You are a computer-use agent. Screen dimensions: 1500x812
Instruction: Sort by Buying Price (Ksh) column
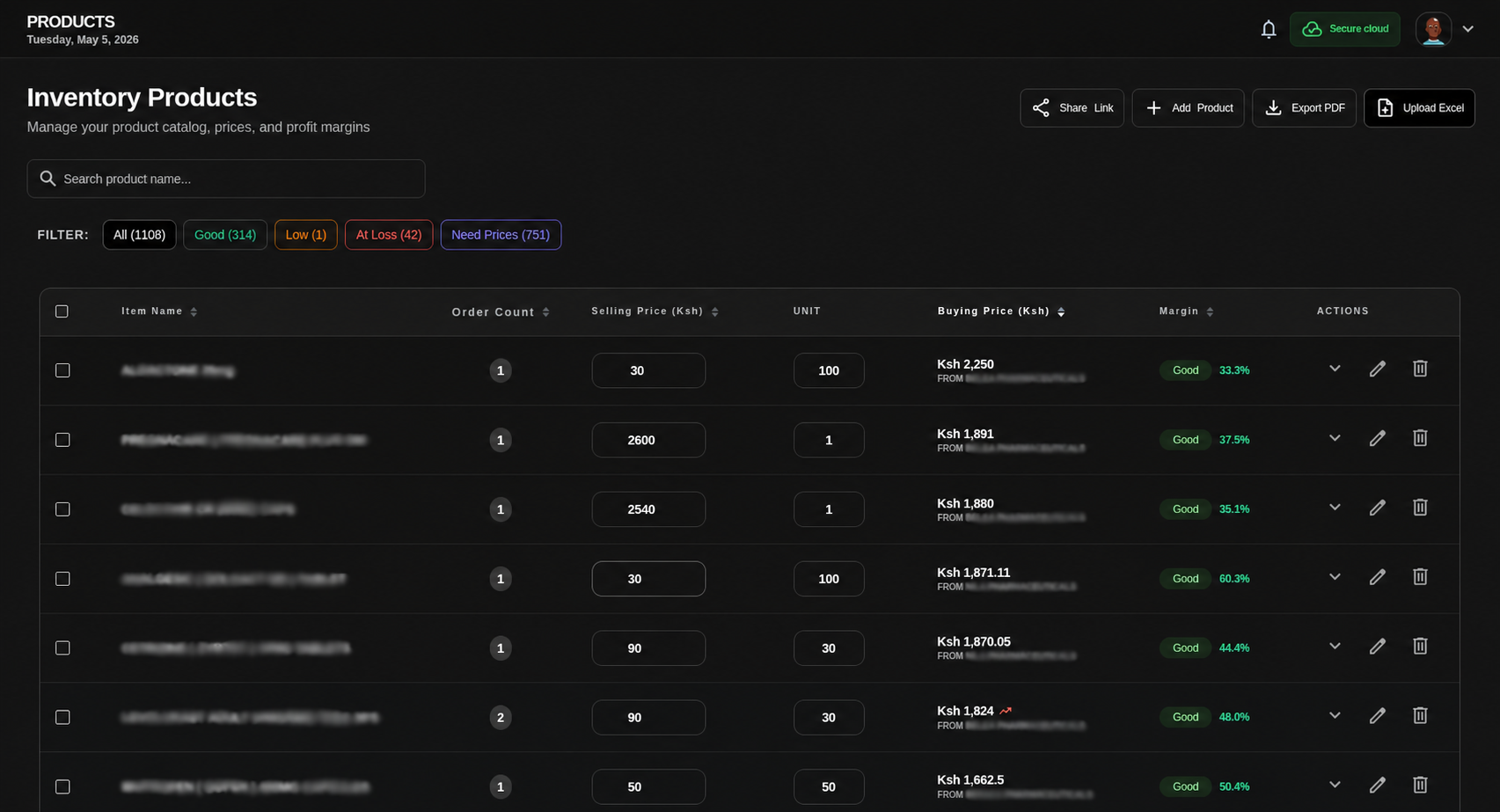1001,311
